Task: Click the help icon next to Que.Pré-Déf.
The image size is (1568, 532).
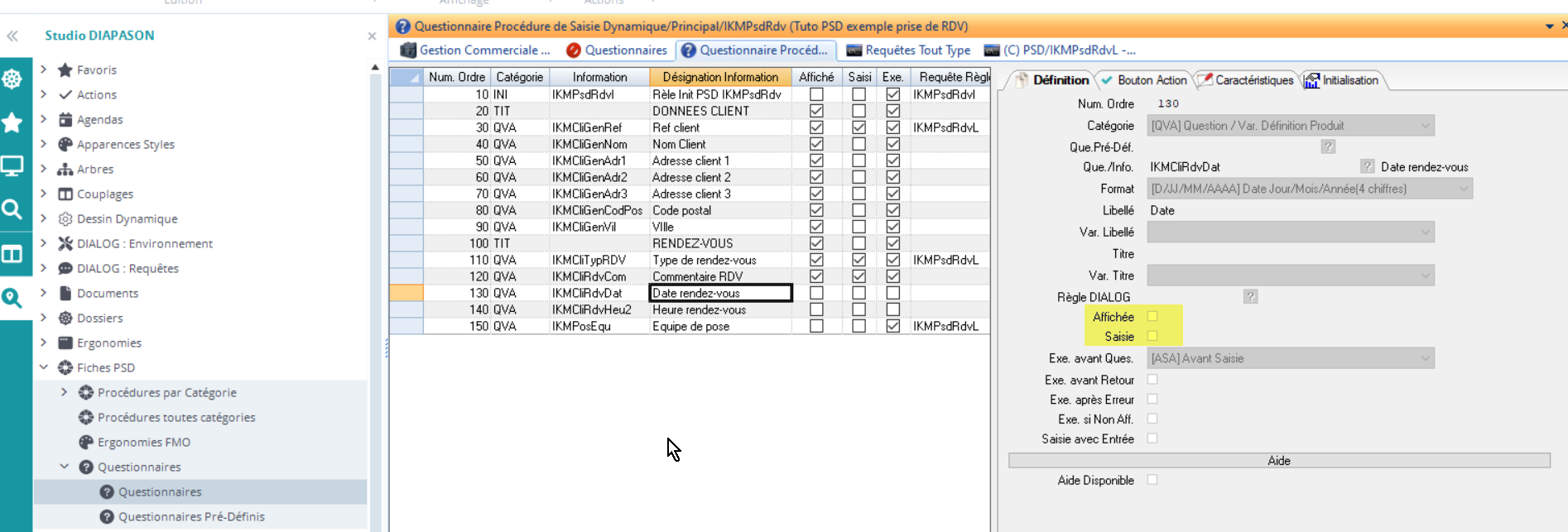Action: 1328,146
